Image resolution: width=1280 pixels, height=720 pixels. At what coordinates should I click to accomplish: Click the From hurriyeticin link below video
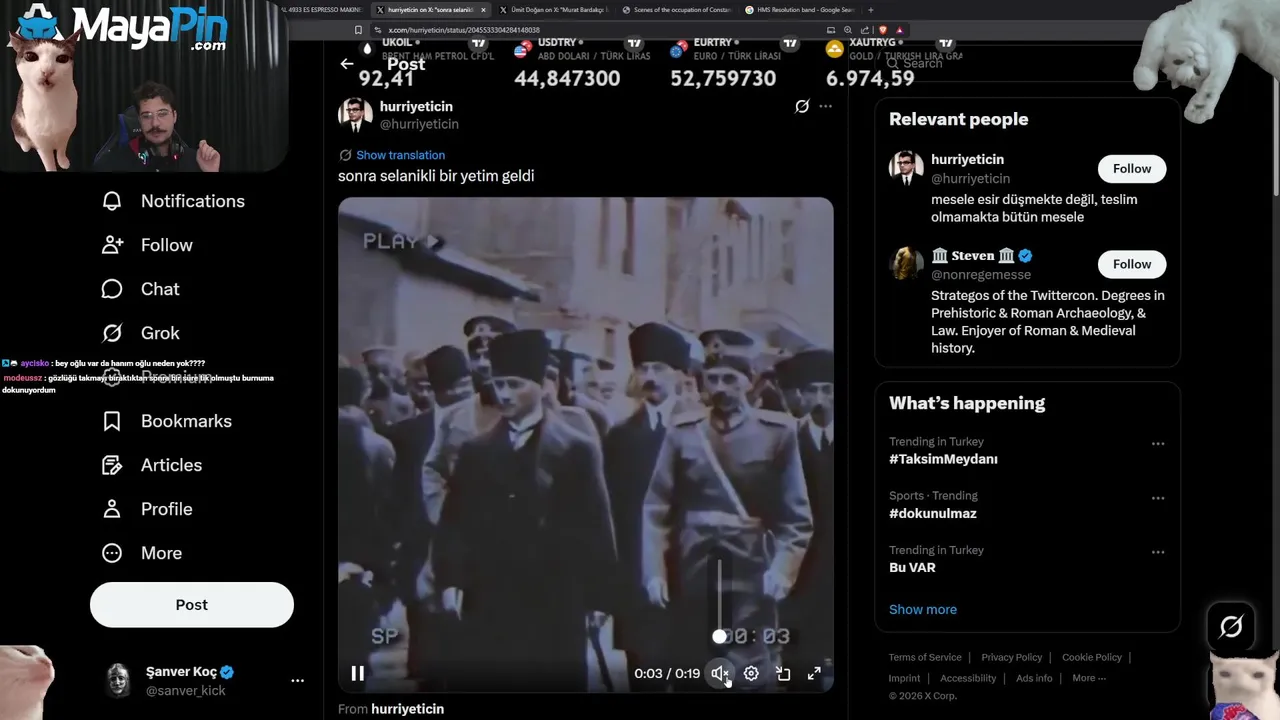click(x=407, y=709)
